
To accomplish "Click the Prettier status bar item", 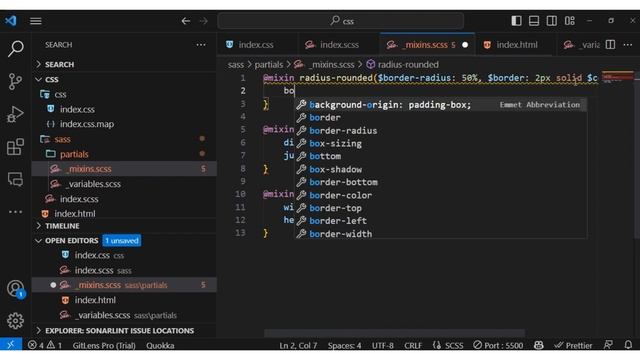I will (573, 345).
